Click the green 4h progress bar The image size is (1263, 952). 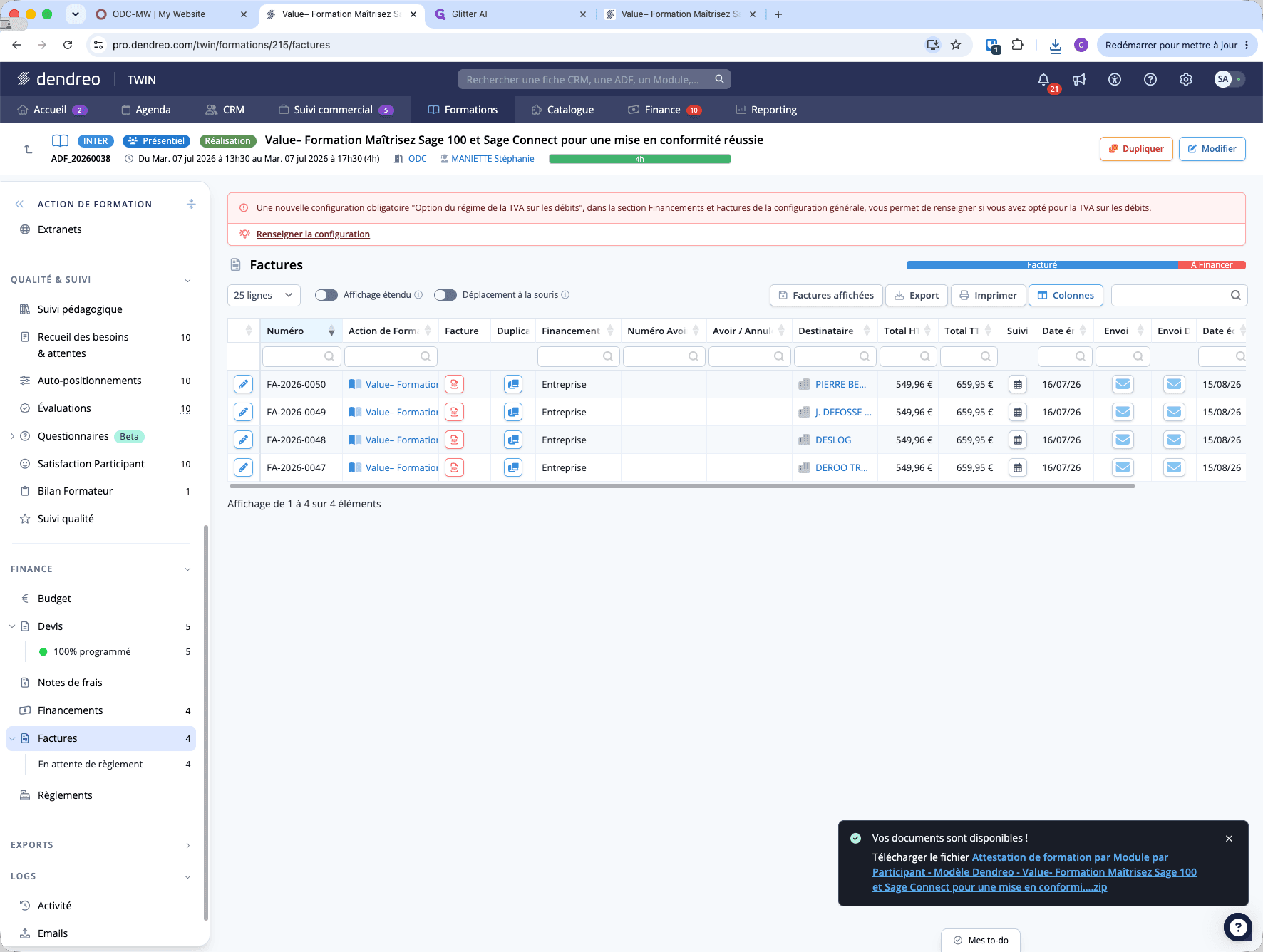click(640, 159)
